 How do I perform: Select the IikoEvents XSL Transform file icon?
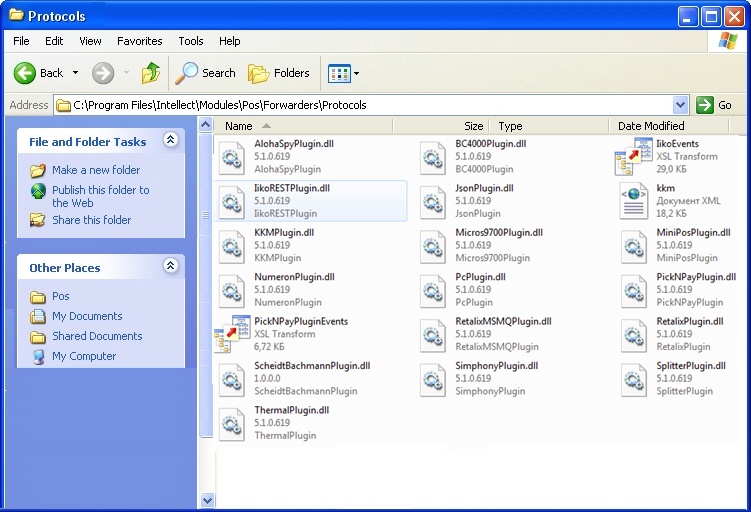coord(633,157)
